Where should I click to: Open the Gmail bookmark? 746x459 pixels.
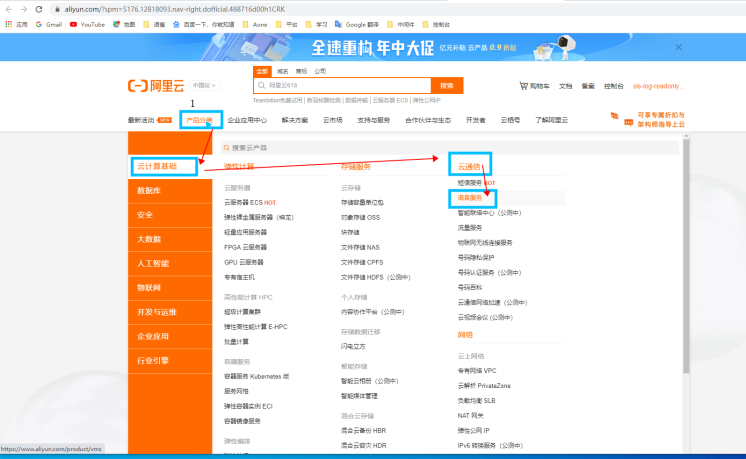49,24
